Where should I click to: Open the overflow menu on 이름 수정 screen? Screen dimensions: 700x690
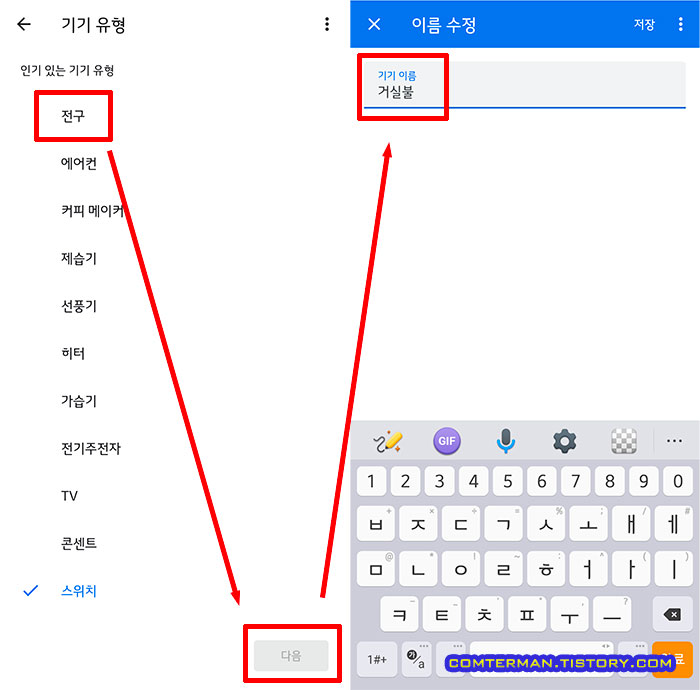(x=680, y=24)
